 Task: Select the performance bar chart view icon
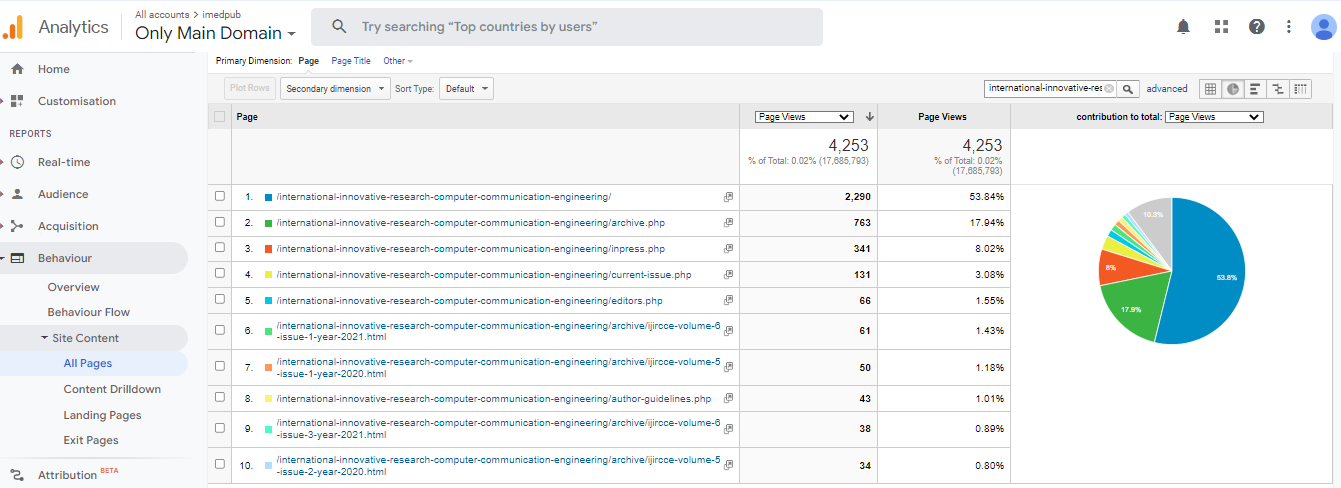(x=1255, y=89)
